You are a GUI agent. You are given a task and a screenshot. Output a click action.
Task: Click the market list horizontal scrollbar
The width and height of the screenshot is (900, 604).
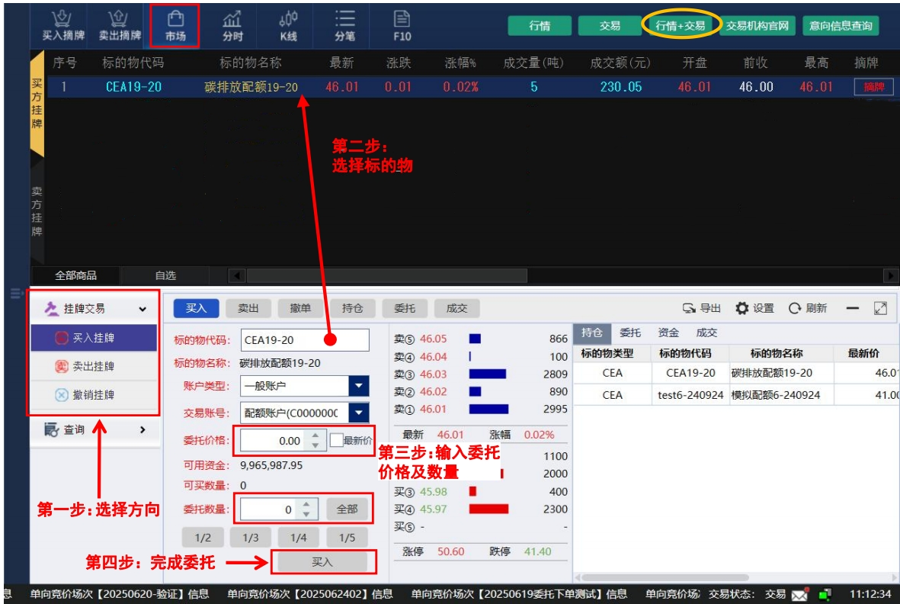click(x=387, y=276)
